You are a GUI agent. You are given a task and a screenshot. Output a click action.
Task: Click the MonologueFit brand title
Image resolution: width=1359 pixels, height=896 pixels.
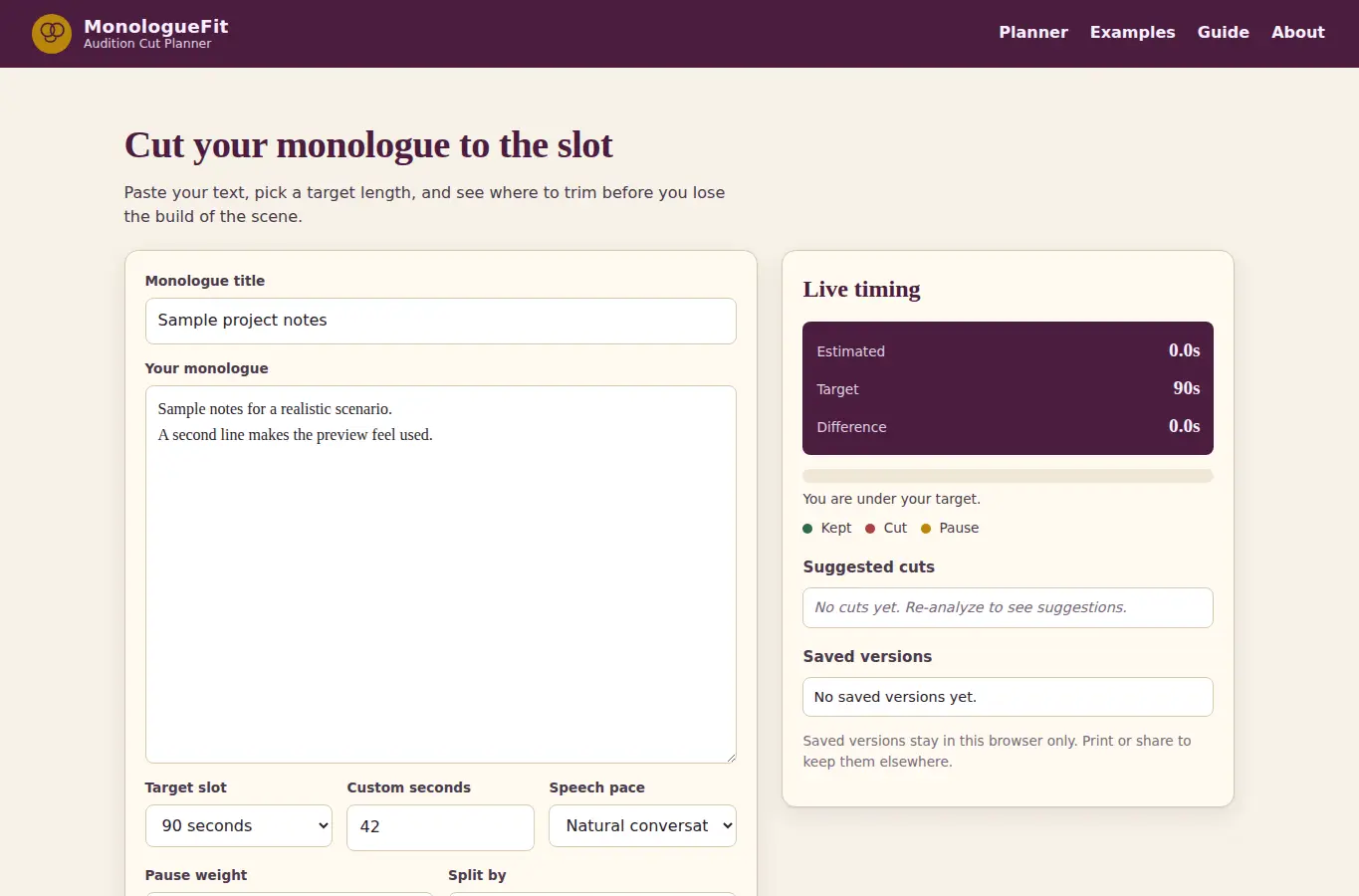point(156,26)
